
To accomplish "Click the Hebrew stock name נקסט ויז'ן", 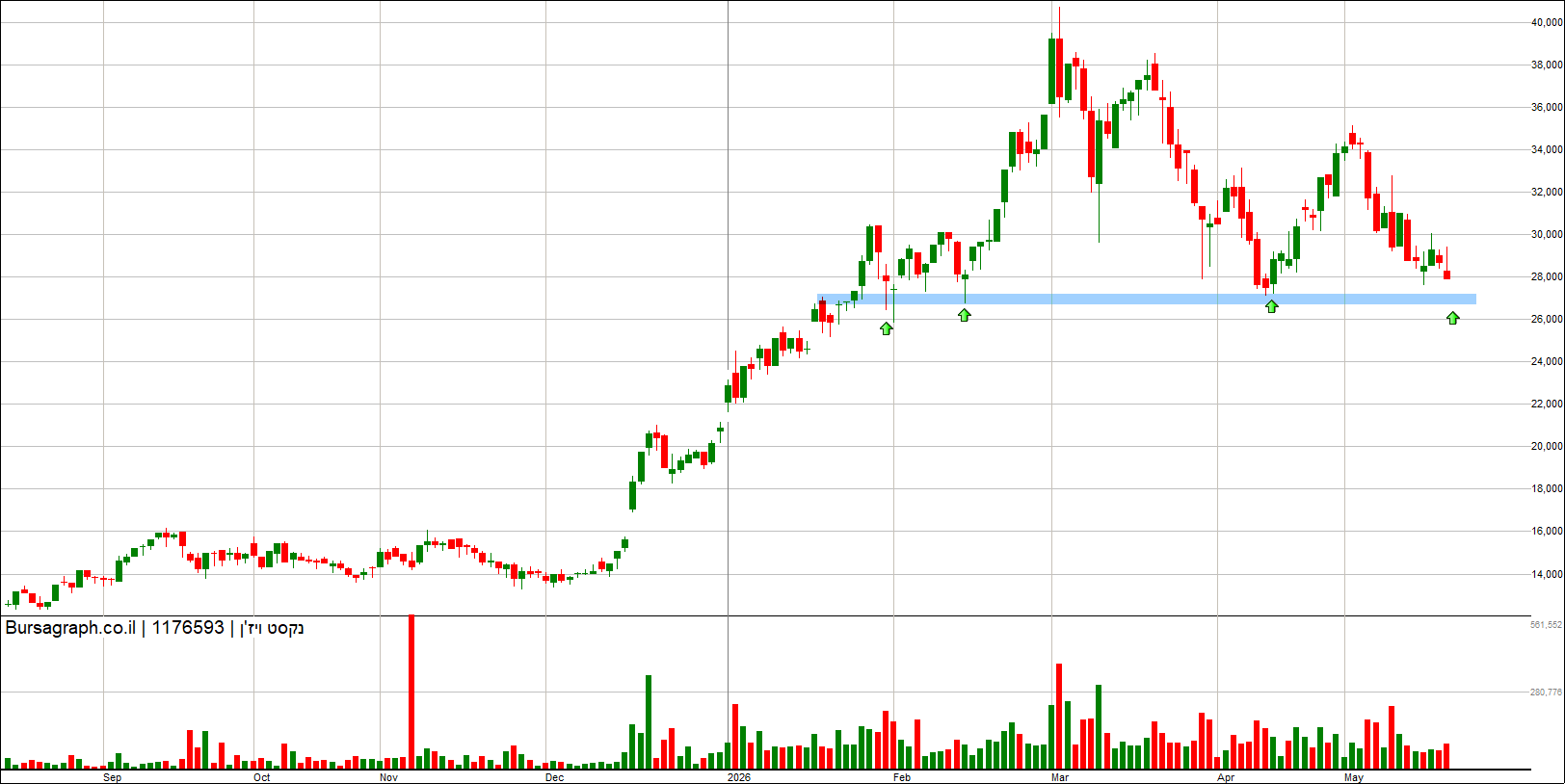I will [x=272, y=629].
